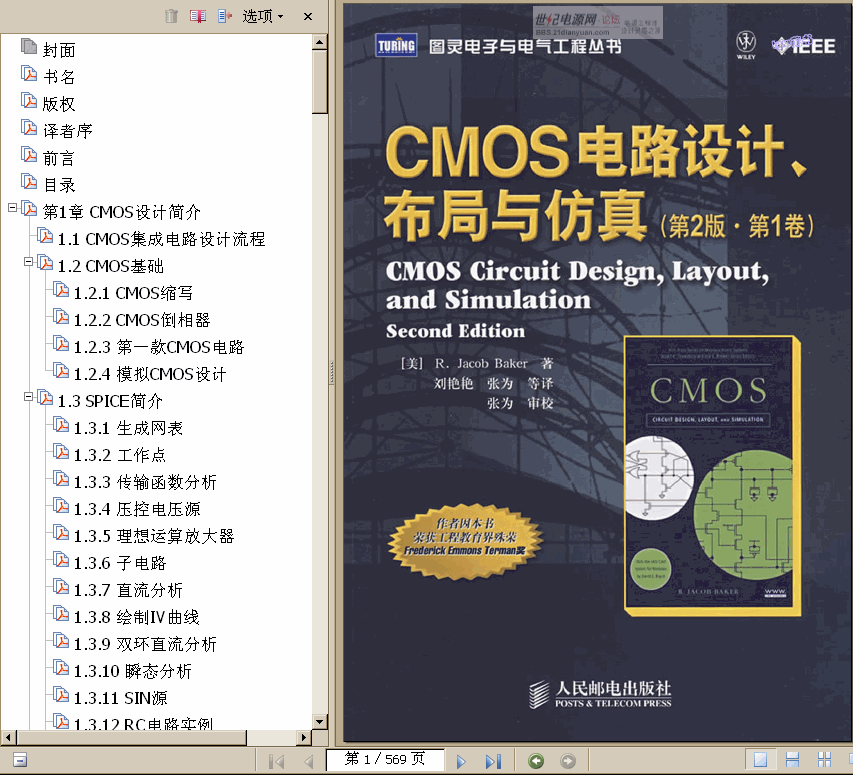Go to 1.3.4 压控电压源
Screen dimensions: 853x775
(x=137, y=509)
